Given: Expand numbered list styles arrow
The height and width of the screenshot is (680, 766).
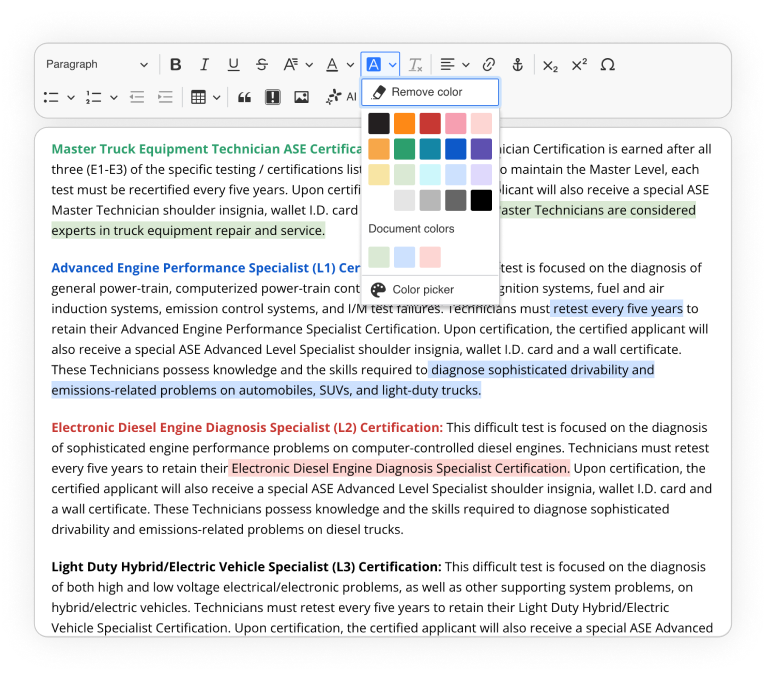Looking at the screenshot, I should tap(113, 97).
